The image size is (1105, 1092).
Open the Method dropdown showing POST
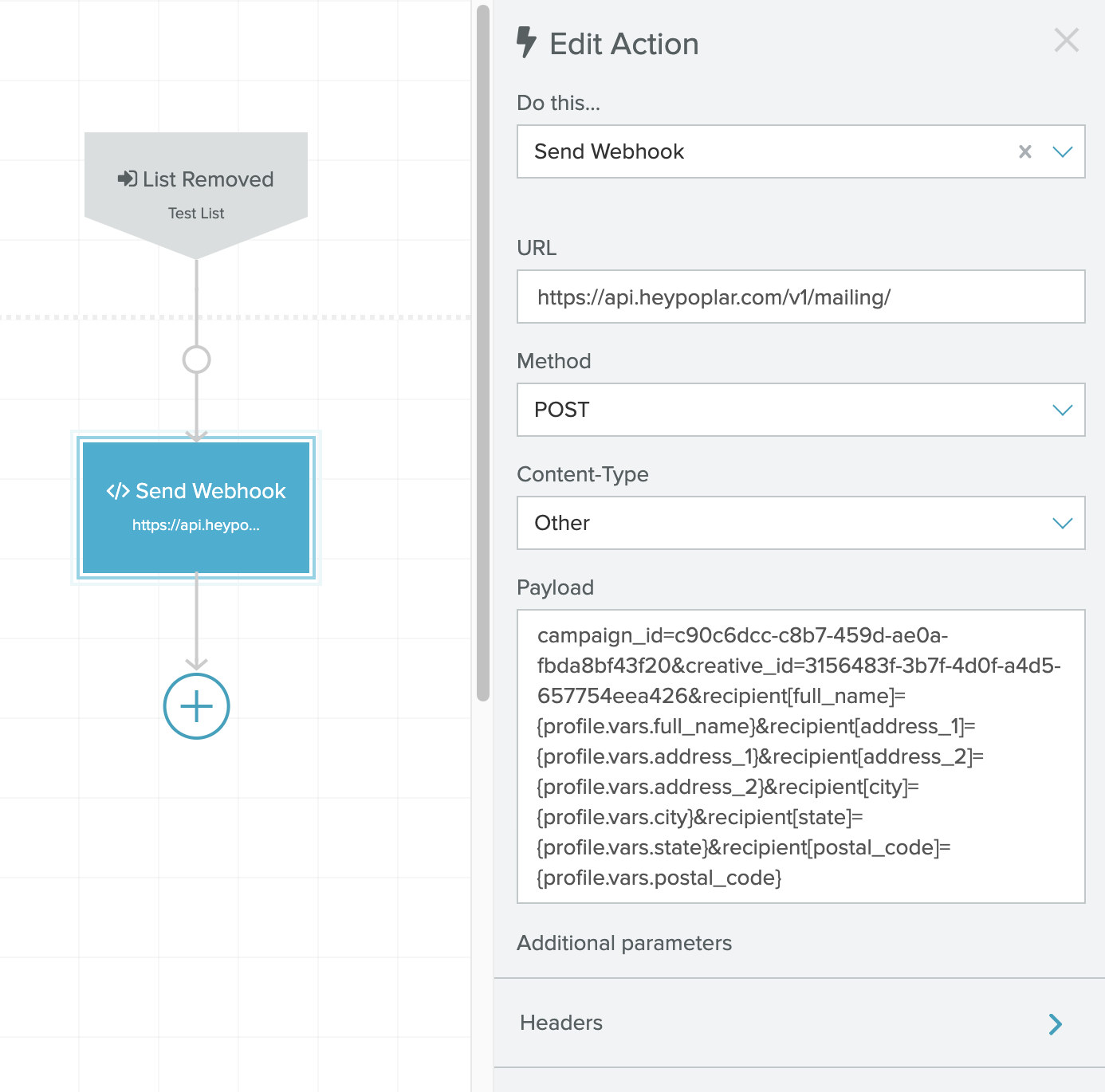coord(800,410)
